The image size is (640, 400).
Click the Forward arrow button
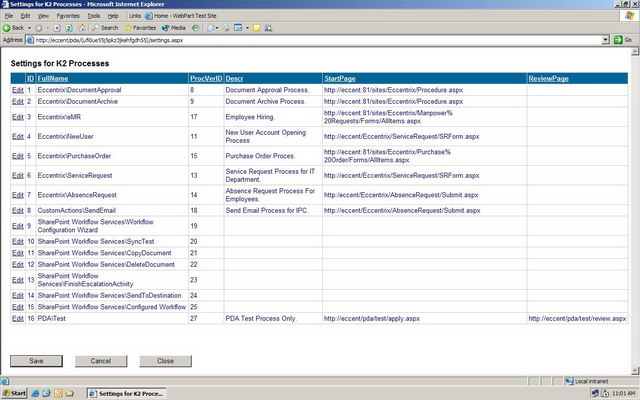[38, 28]
